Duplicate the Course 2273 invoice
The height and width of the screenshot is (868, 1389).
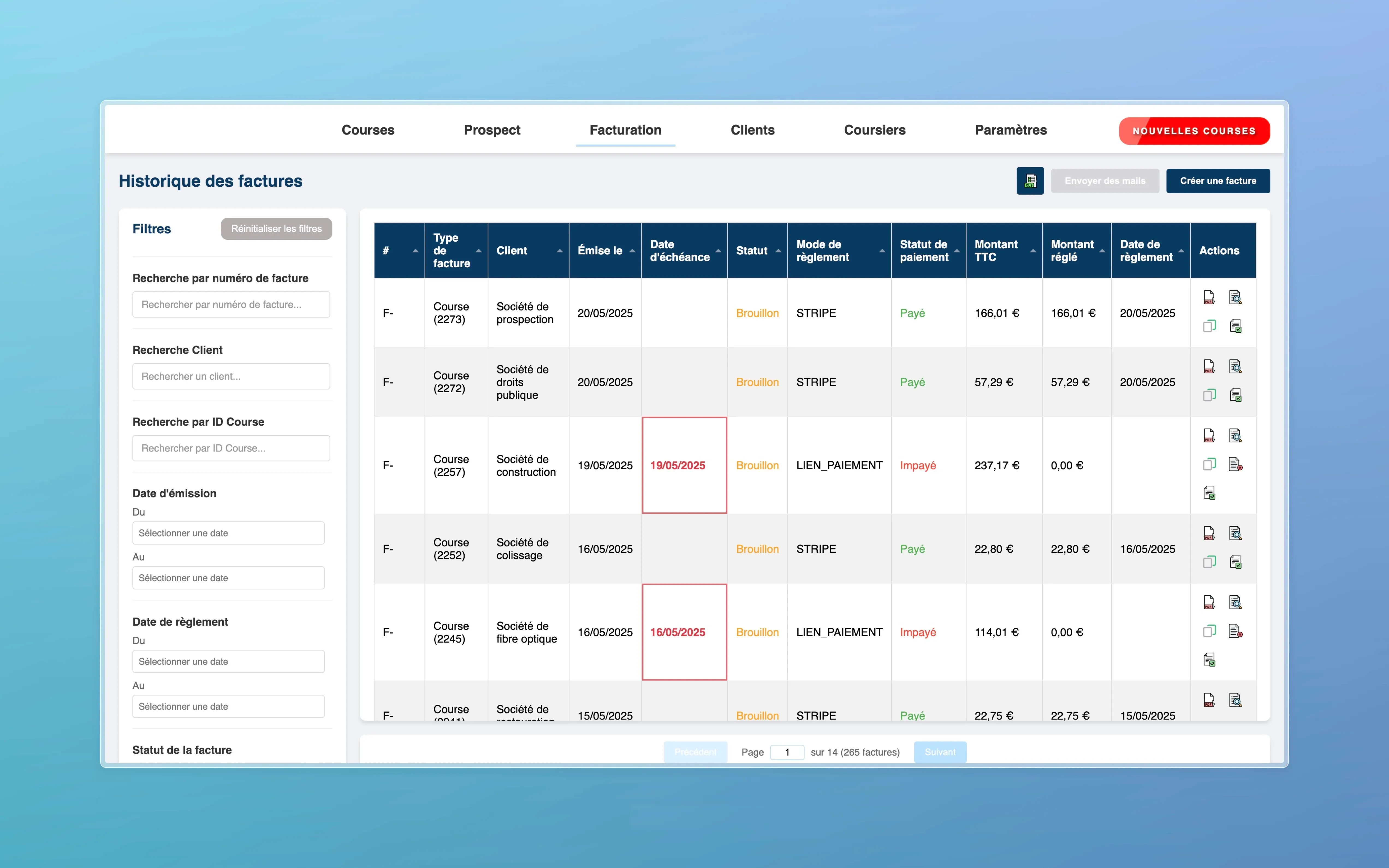pos(1209,326)
